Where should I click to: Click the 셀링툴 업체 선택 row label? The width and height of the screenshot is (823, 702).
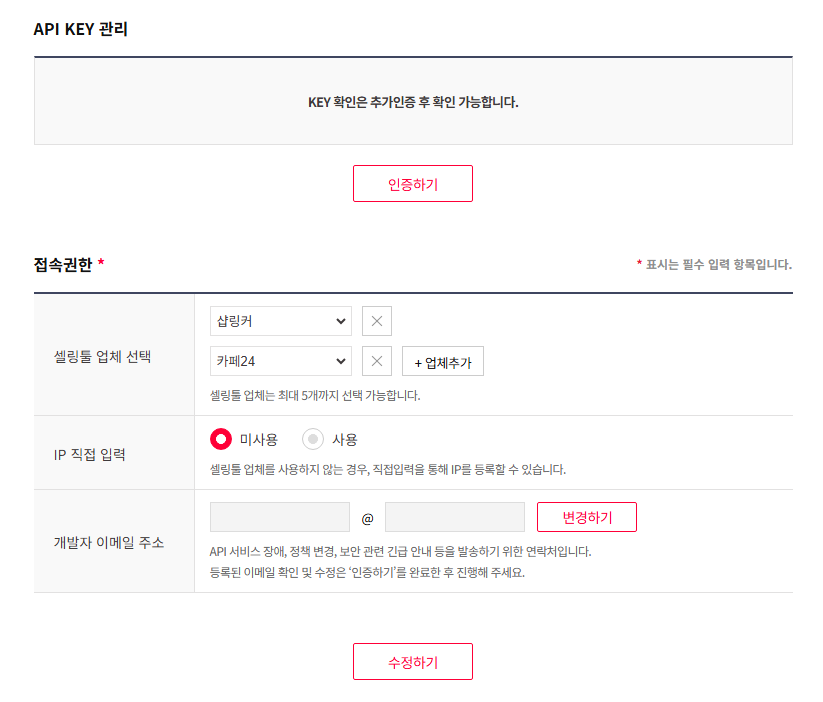(x=102, y=355)
